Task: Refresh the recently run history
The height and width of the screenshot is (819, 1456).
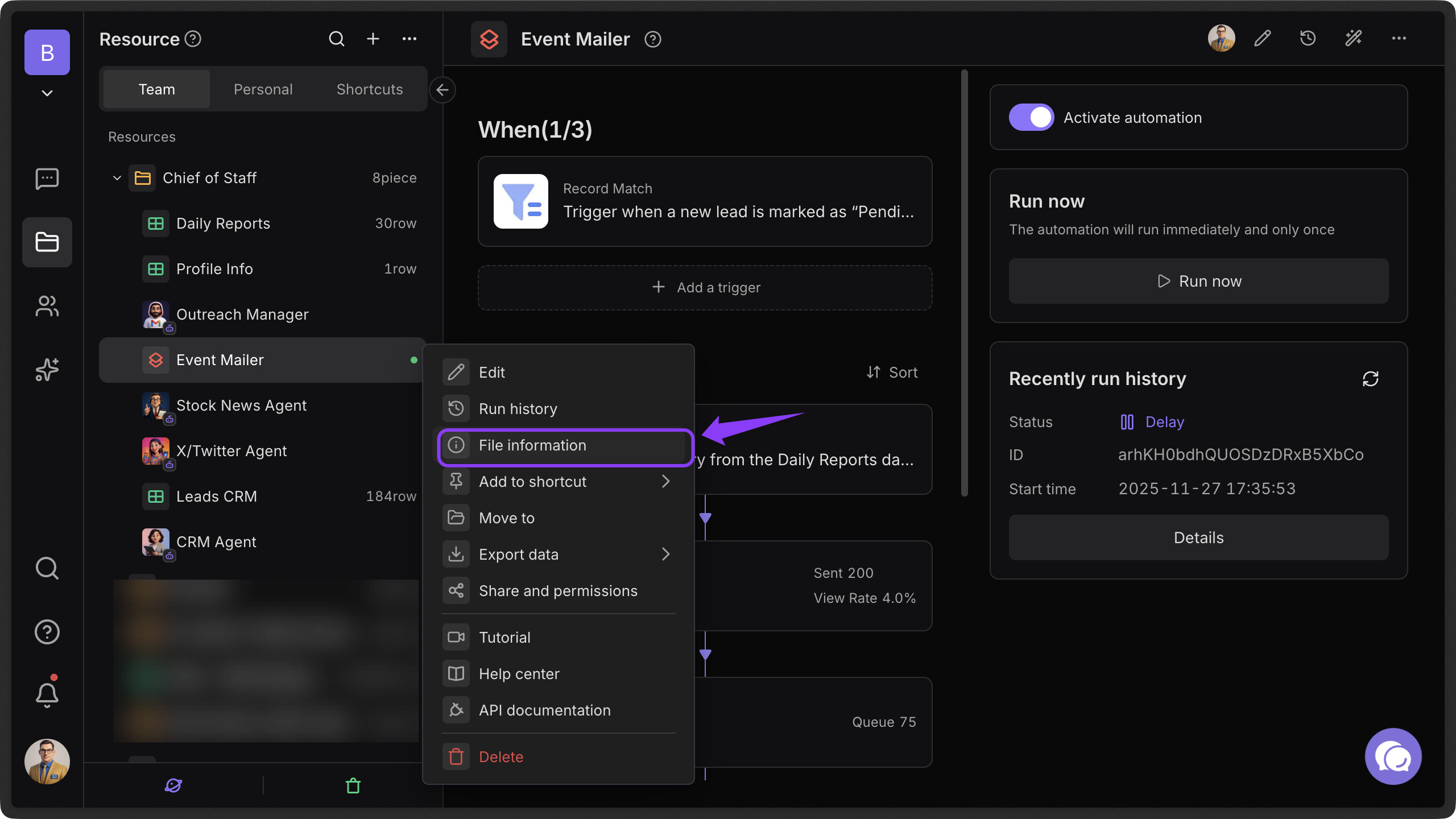Action: (x=1370, y=379)
